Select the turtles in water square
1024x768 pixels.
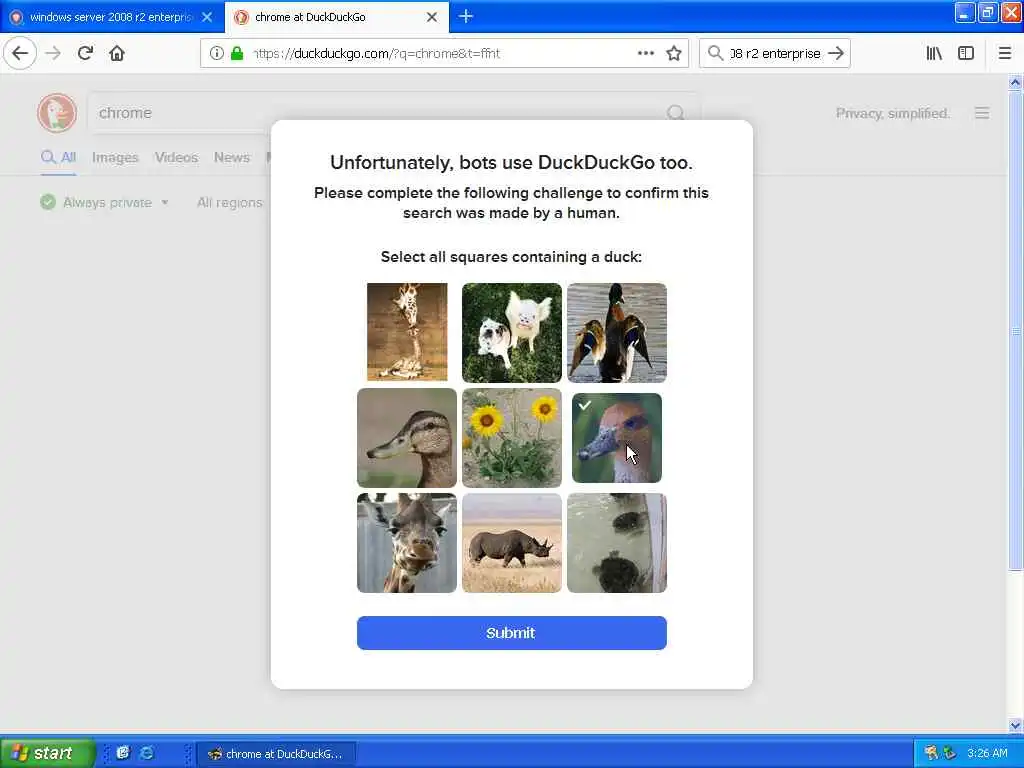[616, 543]
